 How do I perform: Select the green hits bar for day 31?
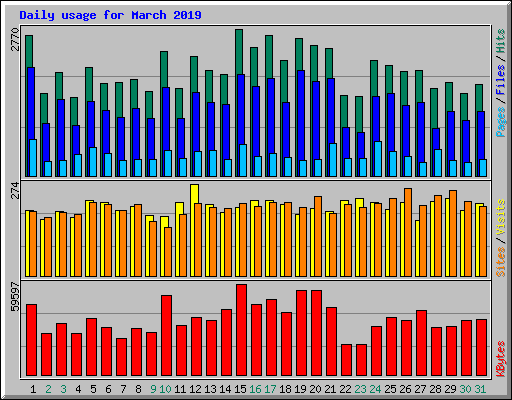479,97
